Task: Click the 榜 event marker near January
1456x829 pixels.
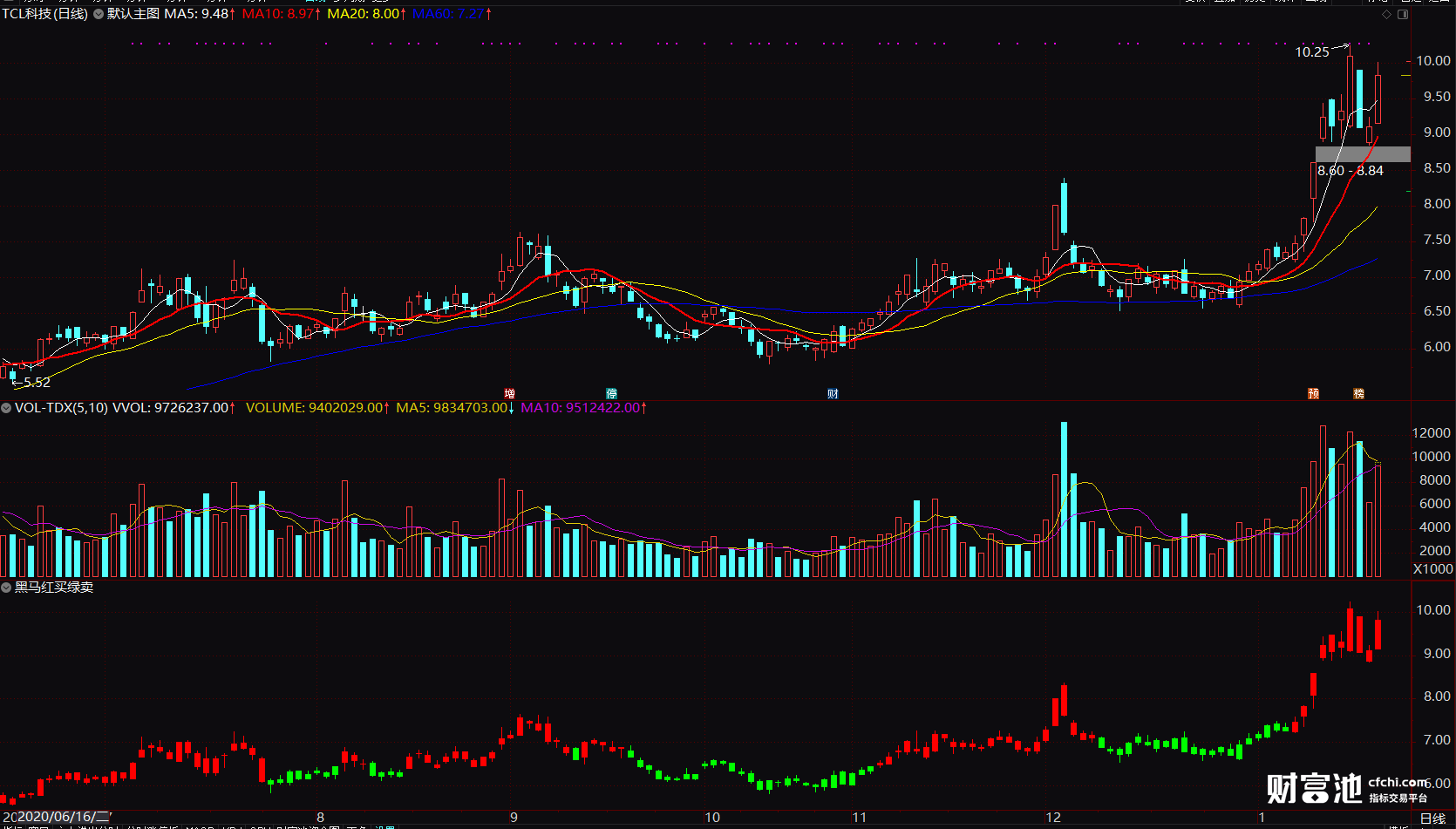Action: (x=1359, y=394)
